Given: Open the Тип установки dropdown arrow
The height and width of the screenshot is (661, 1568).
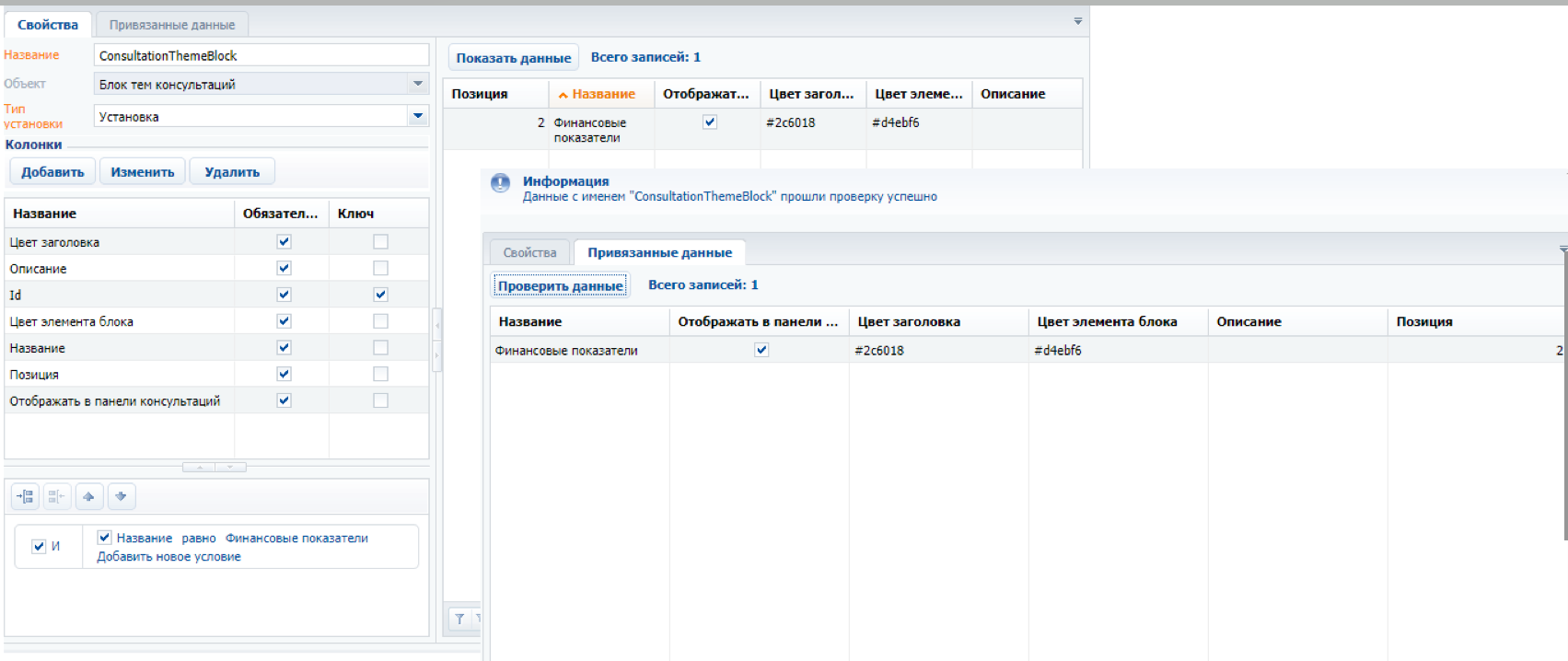Looking at the screenshot, I should [x=418, y=116].
